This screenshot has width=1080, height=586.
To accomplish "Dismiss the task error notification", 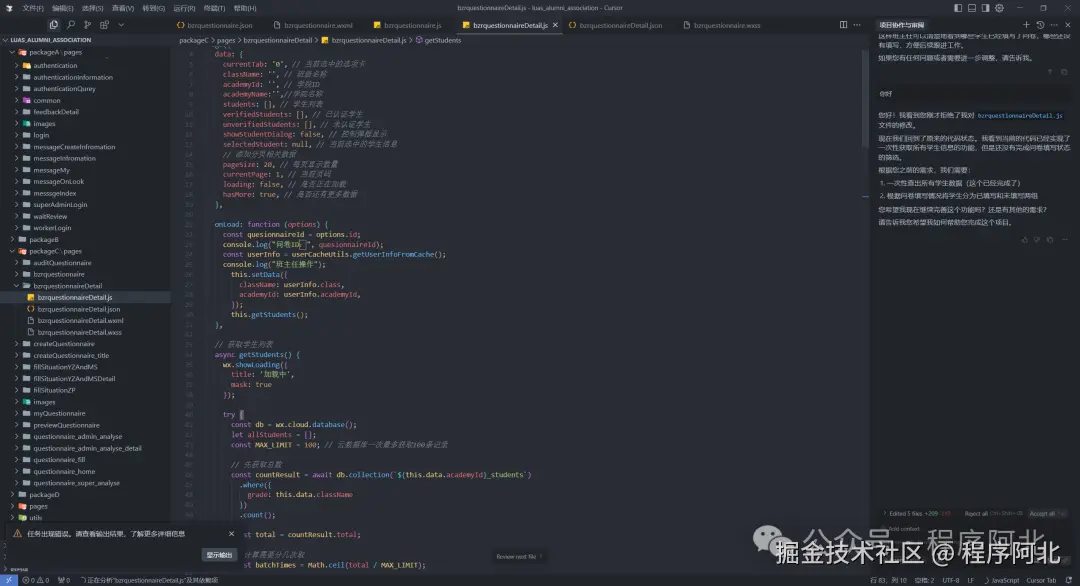I will tap(231, 534).
